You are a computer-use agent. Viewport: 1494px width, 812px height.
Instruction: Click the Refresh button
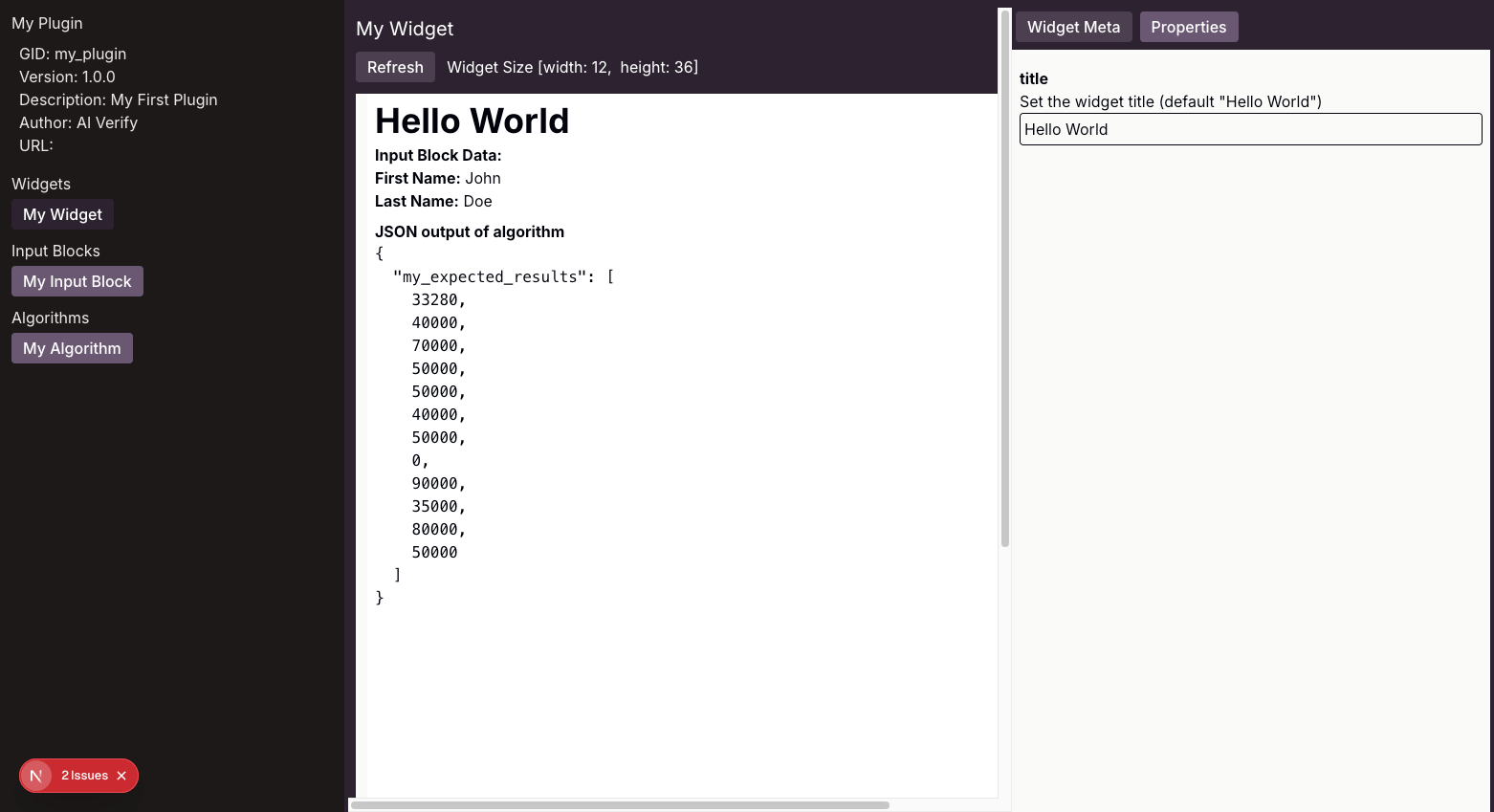395,67
